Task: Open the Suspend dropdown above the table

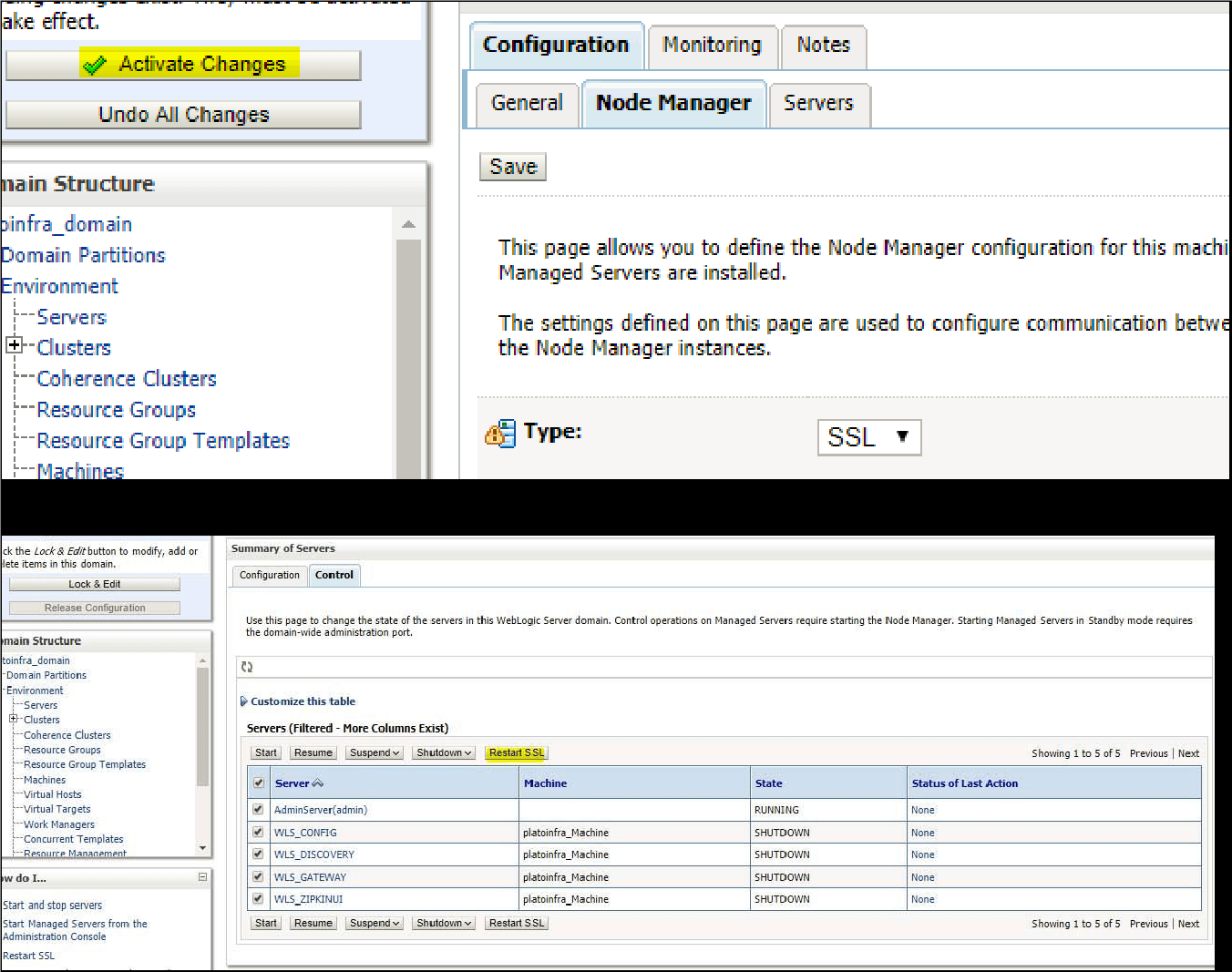Action: pyautogui.click(x=375, y=753)
